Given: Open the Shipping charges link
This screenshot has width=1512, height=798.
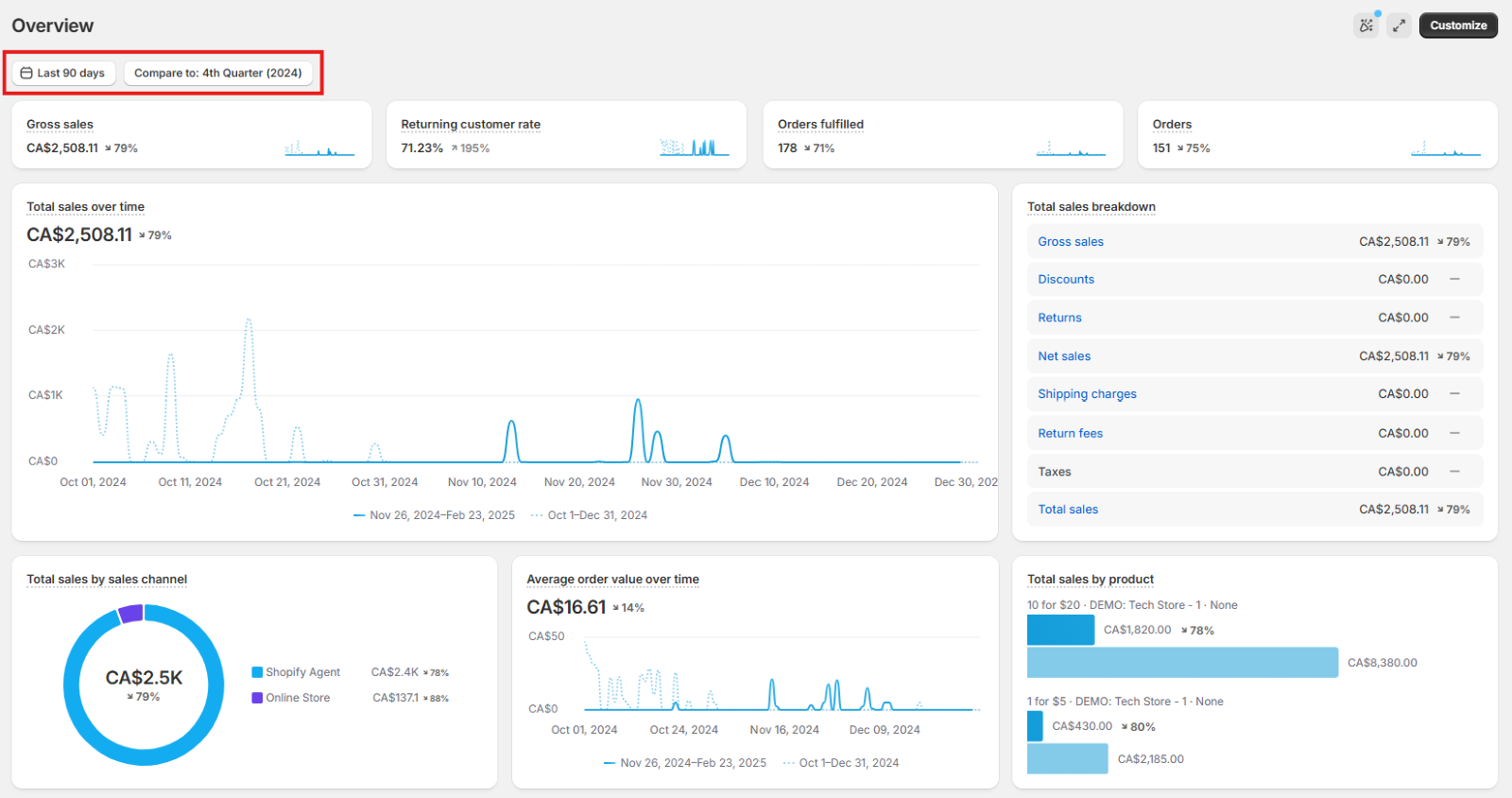Looking at the screenshot, I should (1087, 394).
